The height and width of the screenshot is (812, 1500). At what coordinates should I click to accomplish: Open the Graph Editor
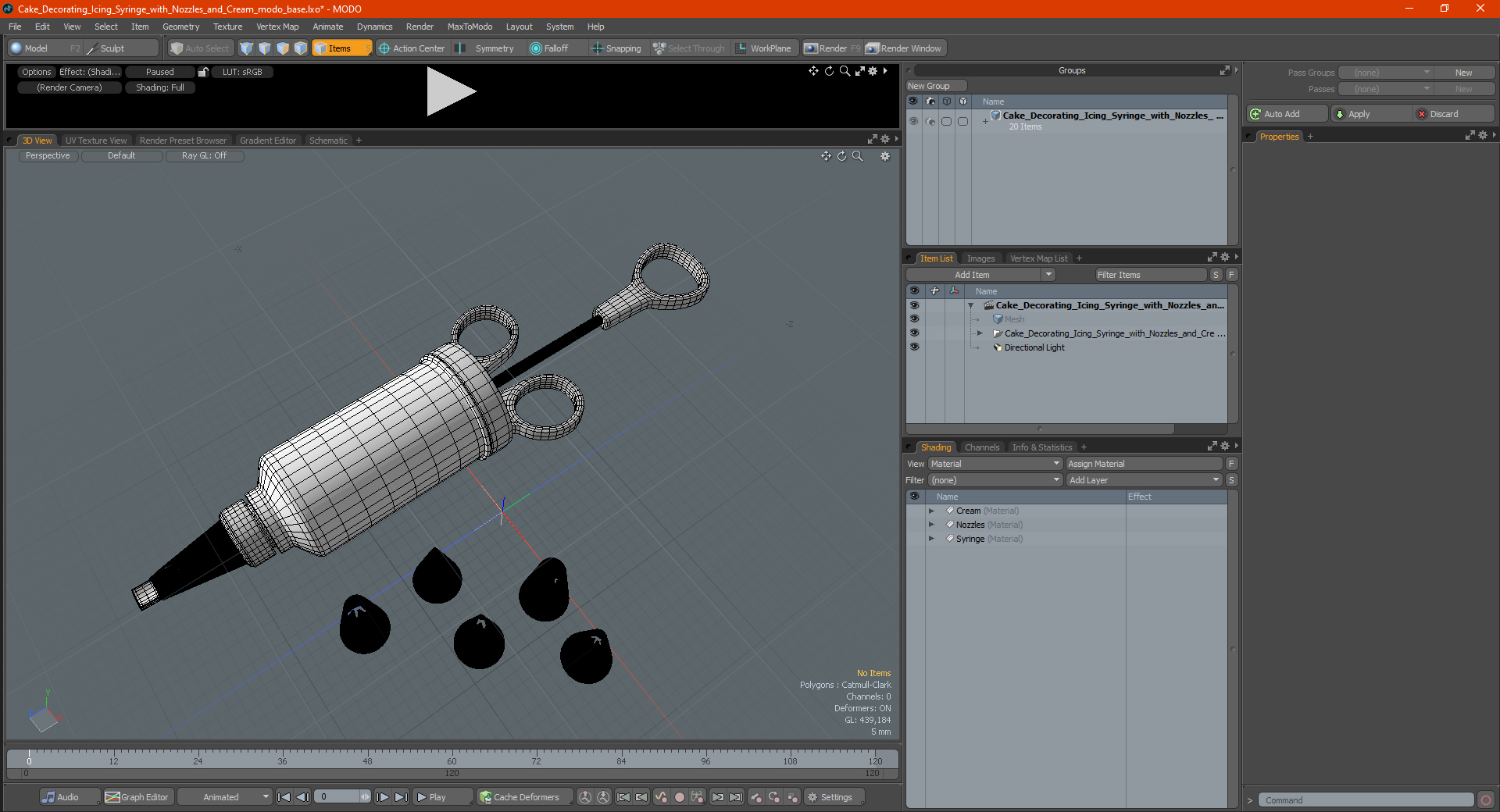pos(137,797)
